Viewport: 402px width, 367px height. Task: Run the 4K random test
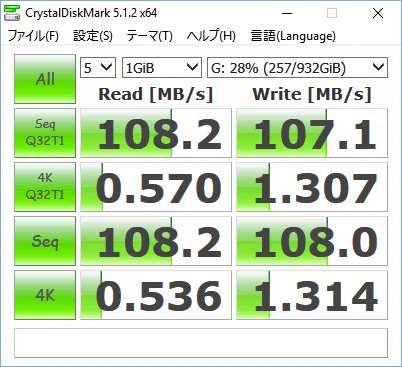point(45,295)
